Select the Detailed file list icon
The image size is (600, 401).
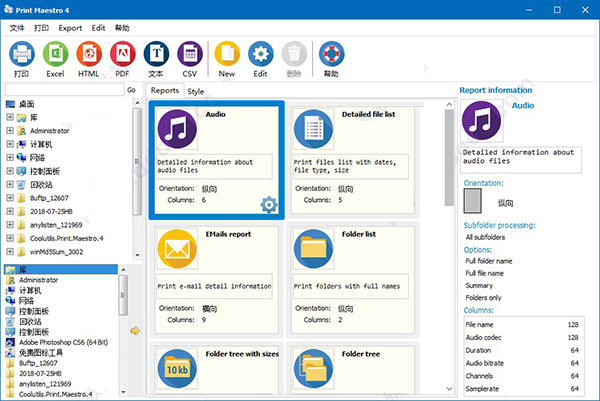pos(313,129)
